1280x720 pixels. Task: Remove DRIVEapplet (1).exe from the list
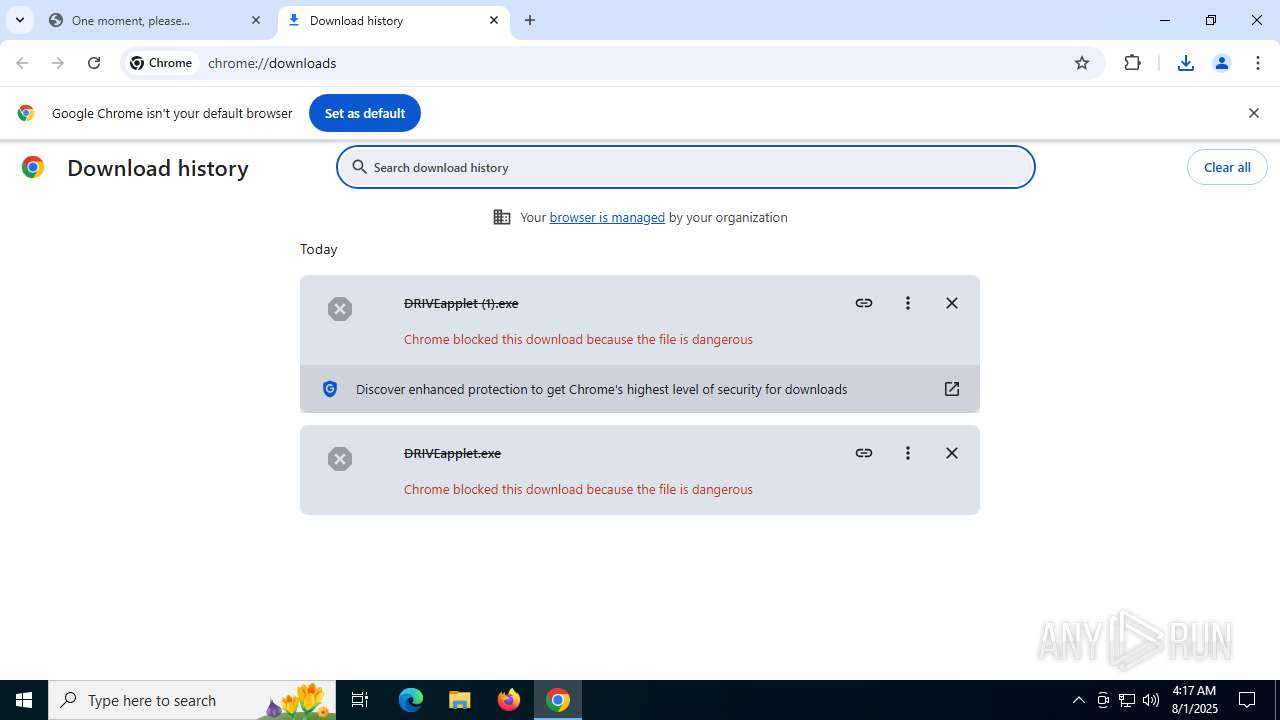952,303
